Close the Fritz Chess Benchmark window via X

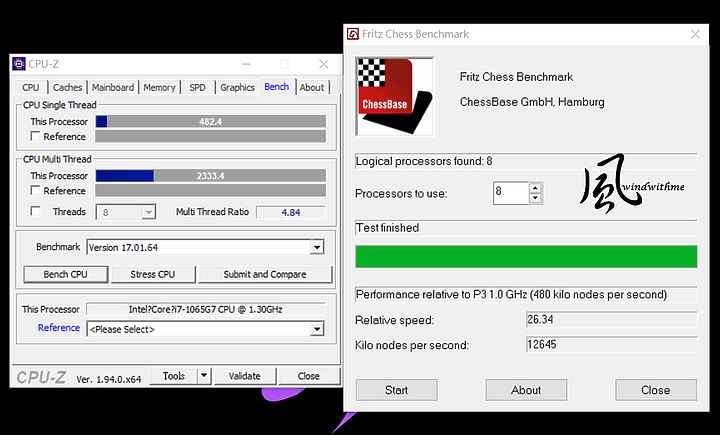click(695, 34)
